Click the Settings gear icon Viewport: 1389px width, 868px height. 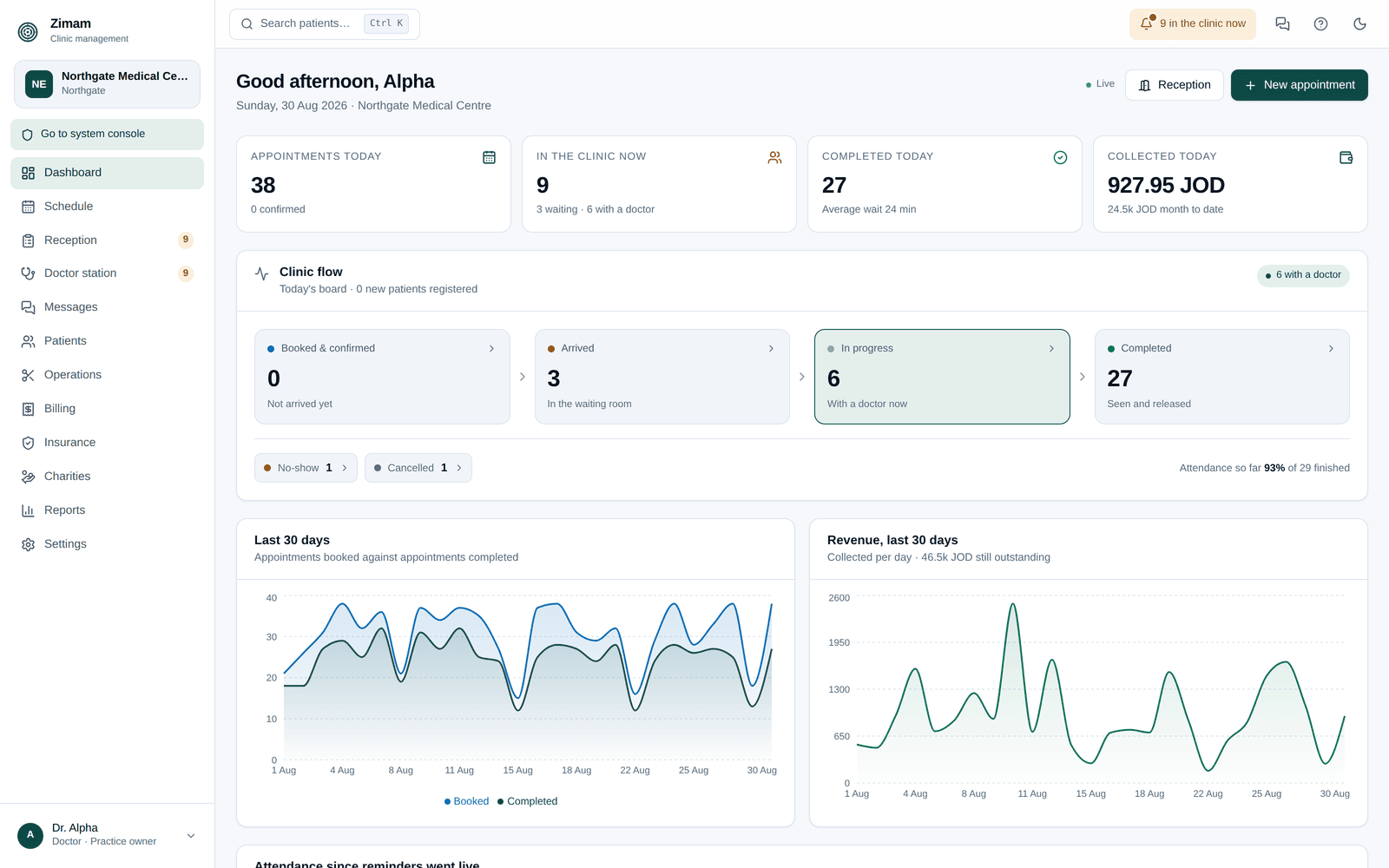tap(28, 544)
